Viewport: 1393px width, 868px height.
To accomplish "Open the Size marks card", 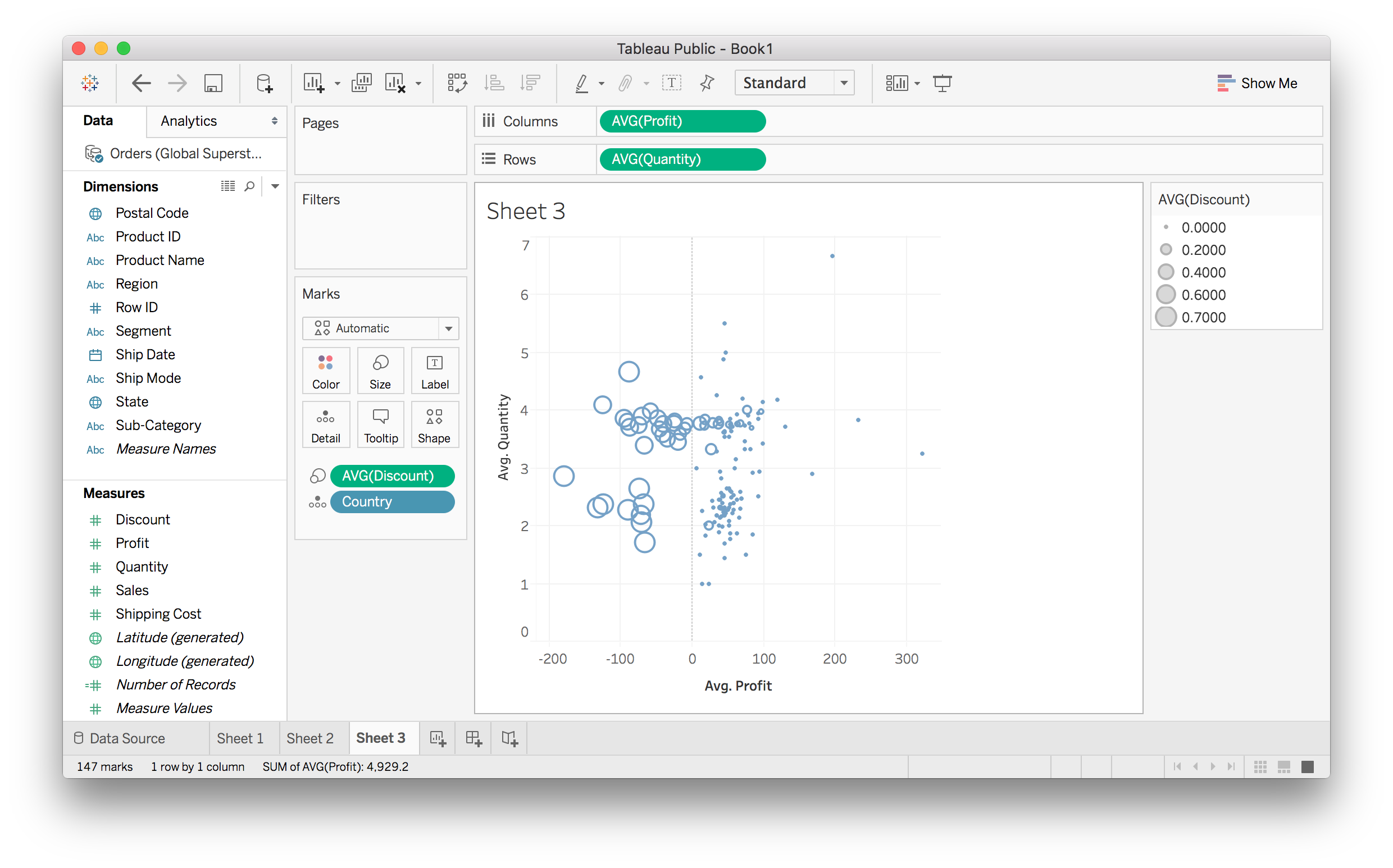I will pos(380,371).
